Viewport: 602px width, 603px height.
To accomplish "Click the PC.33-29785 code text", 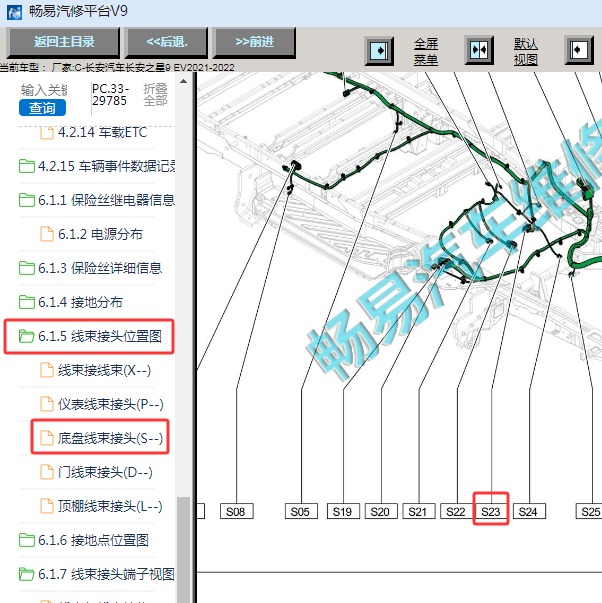I will tap(110, 95).
